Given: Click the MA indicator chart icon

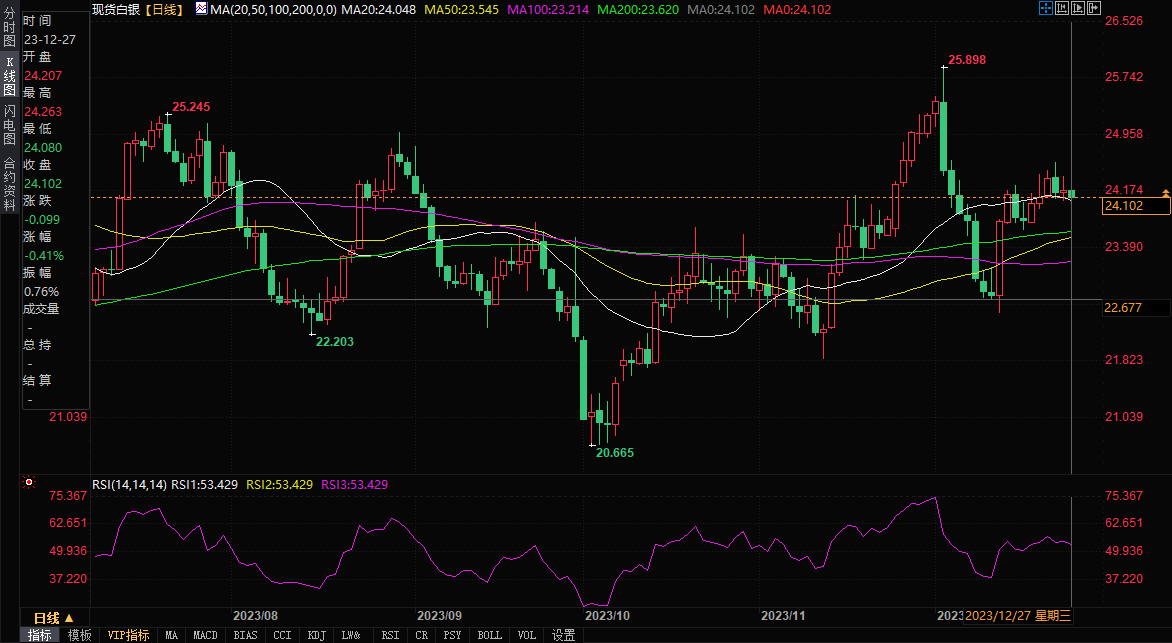Looking at the screenshot, I should tap(201, 8).
